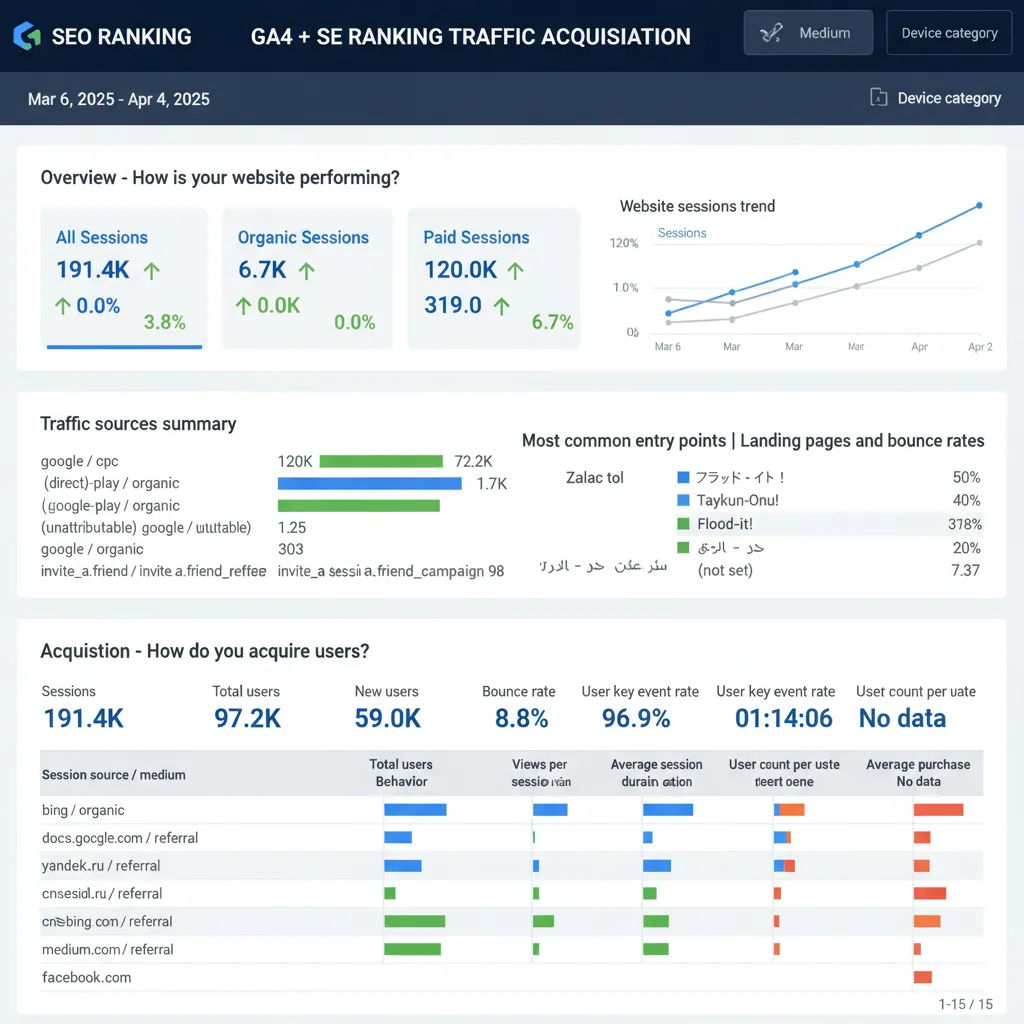
Task: Click the 1-15 / 15 pagination control
Action: 965,1004
